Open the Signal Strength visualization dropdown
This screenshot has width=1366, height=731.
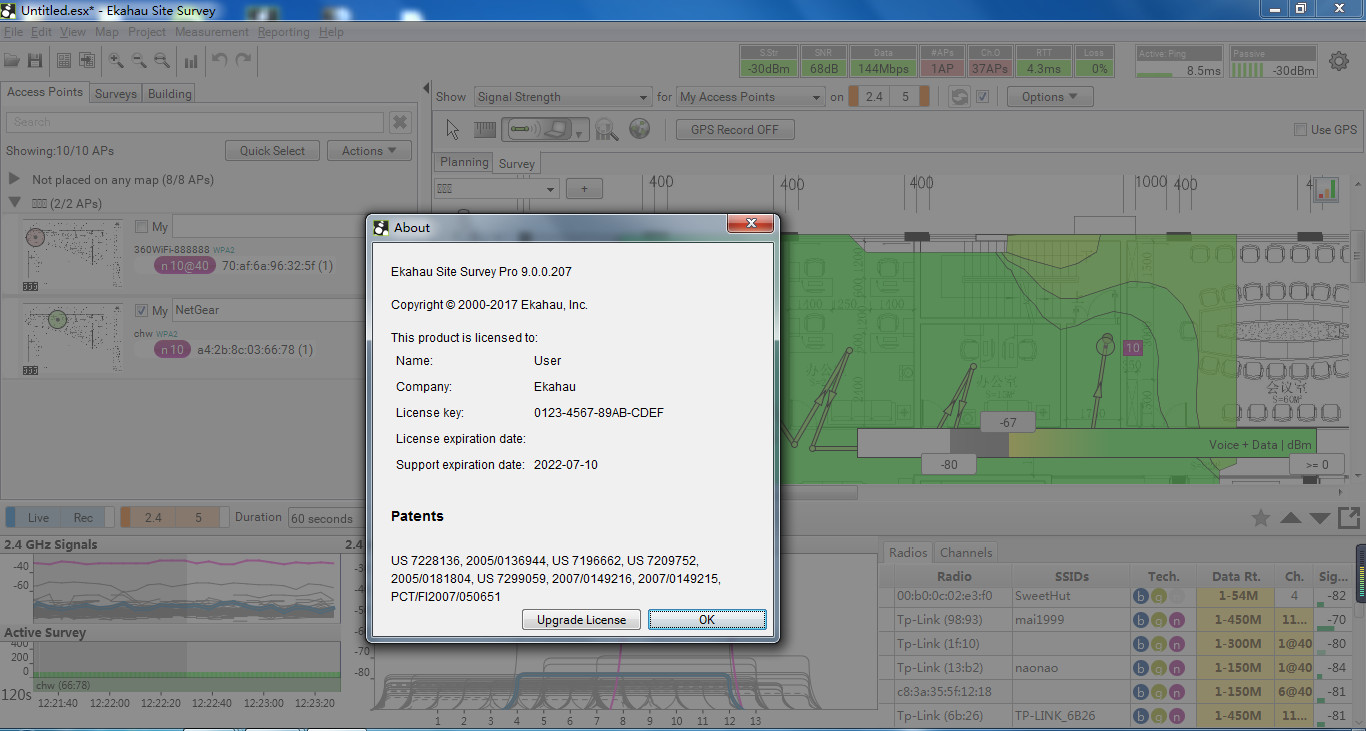pyautogui.click(x=562, y=97)
